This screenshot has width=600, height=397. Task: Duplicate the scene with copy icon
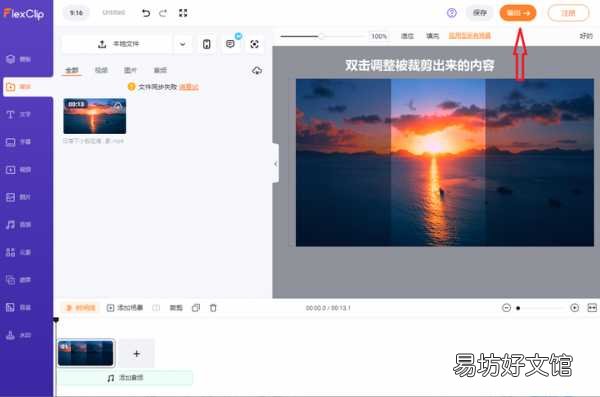[196, 308]
